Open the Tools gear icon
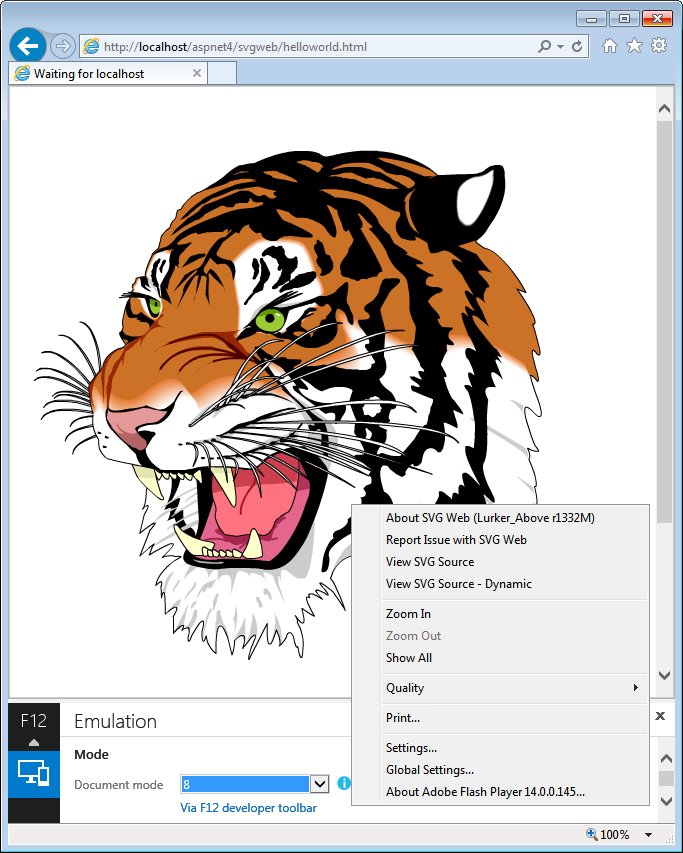This screenshot has height=853, width=683. pos(659,46)
